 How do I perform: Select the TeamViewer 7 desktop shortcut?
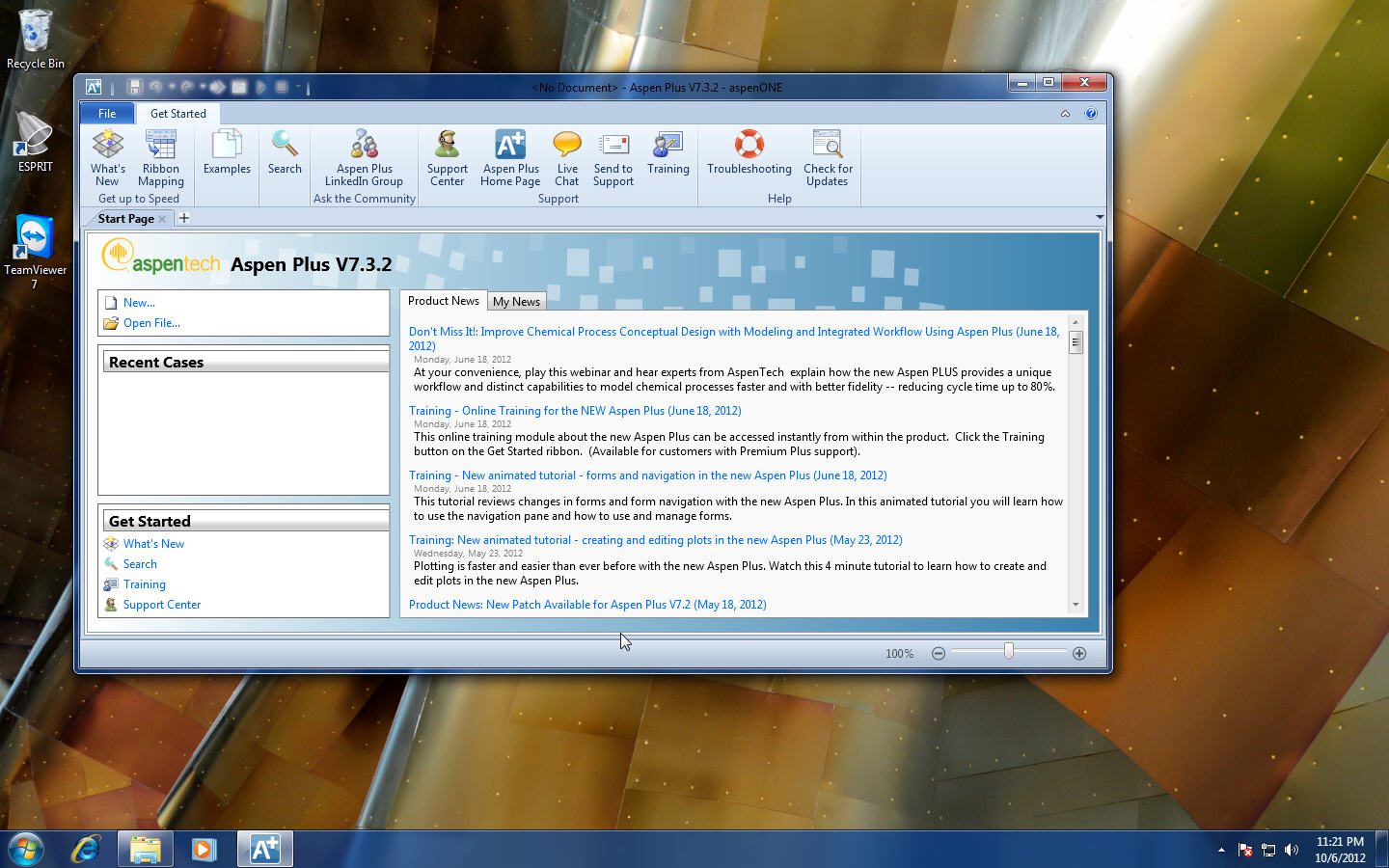tap(35, 251)
